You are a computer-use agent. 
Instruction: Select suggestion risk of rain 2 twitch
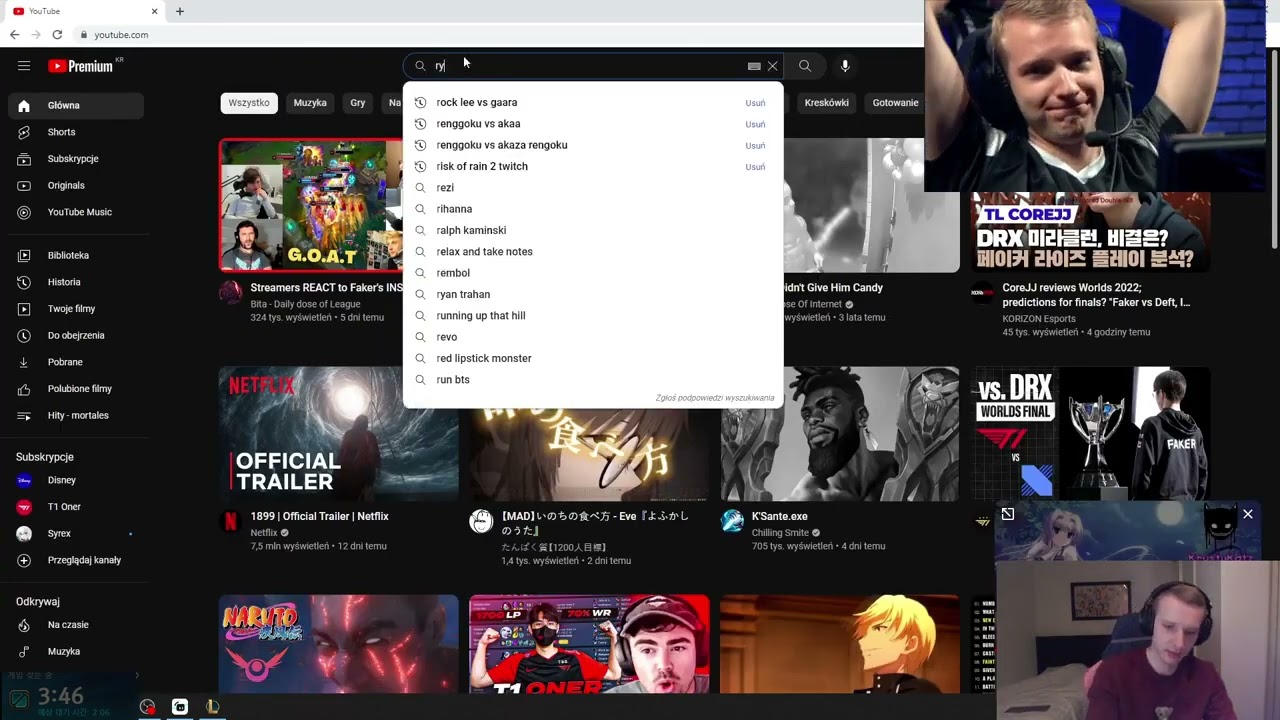[x=593, y=167]
